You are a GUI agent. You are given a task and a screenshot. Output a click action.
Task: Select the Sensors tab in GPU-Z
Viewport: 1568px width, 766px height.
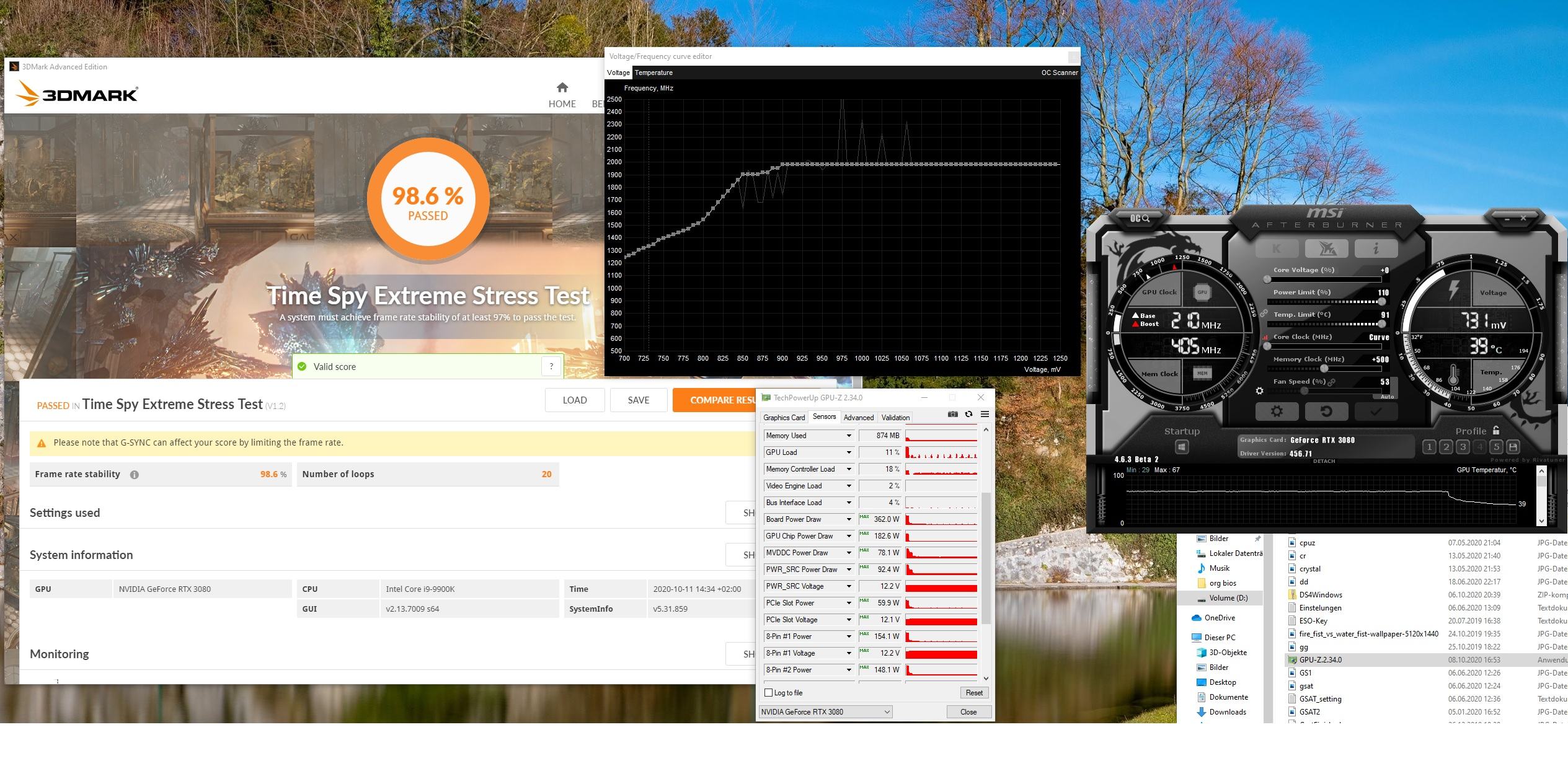(824, 417)
